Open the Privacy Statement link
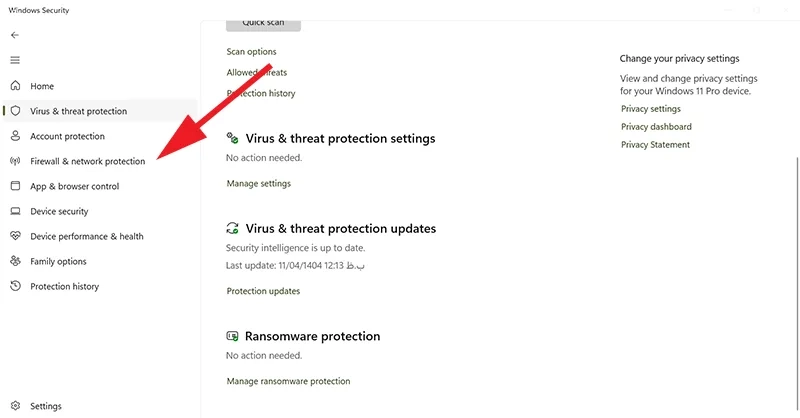 click(x=655, y=144)
